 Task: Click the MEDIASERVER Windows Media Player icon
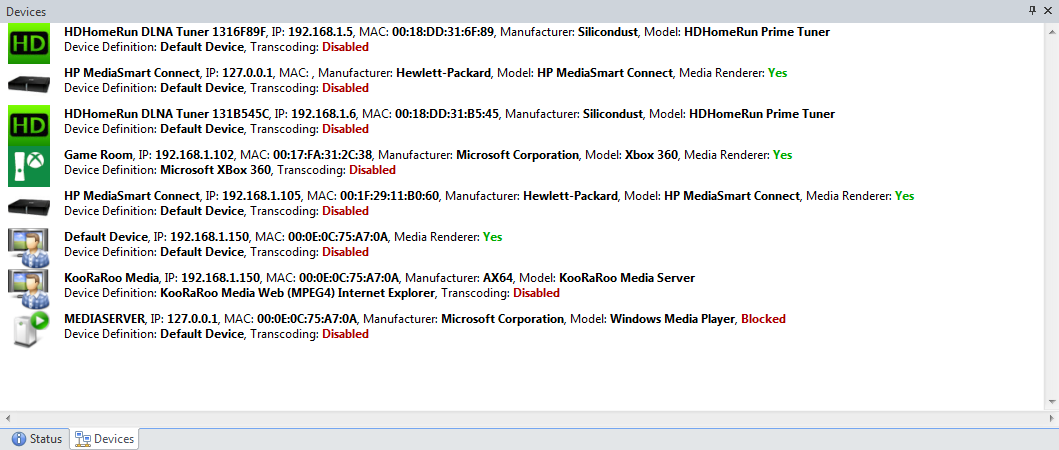tap(30, 329)
